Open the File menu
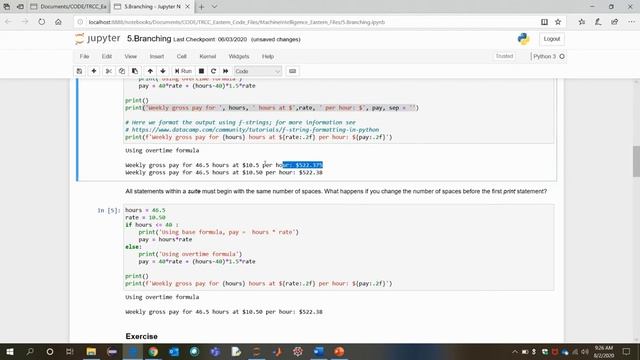 coord(84,56)
